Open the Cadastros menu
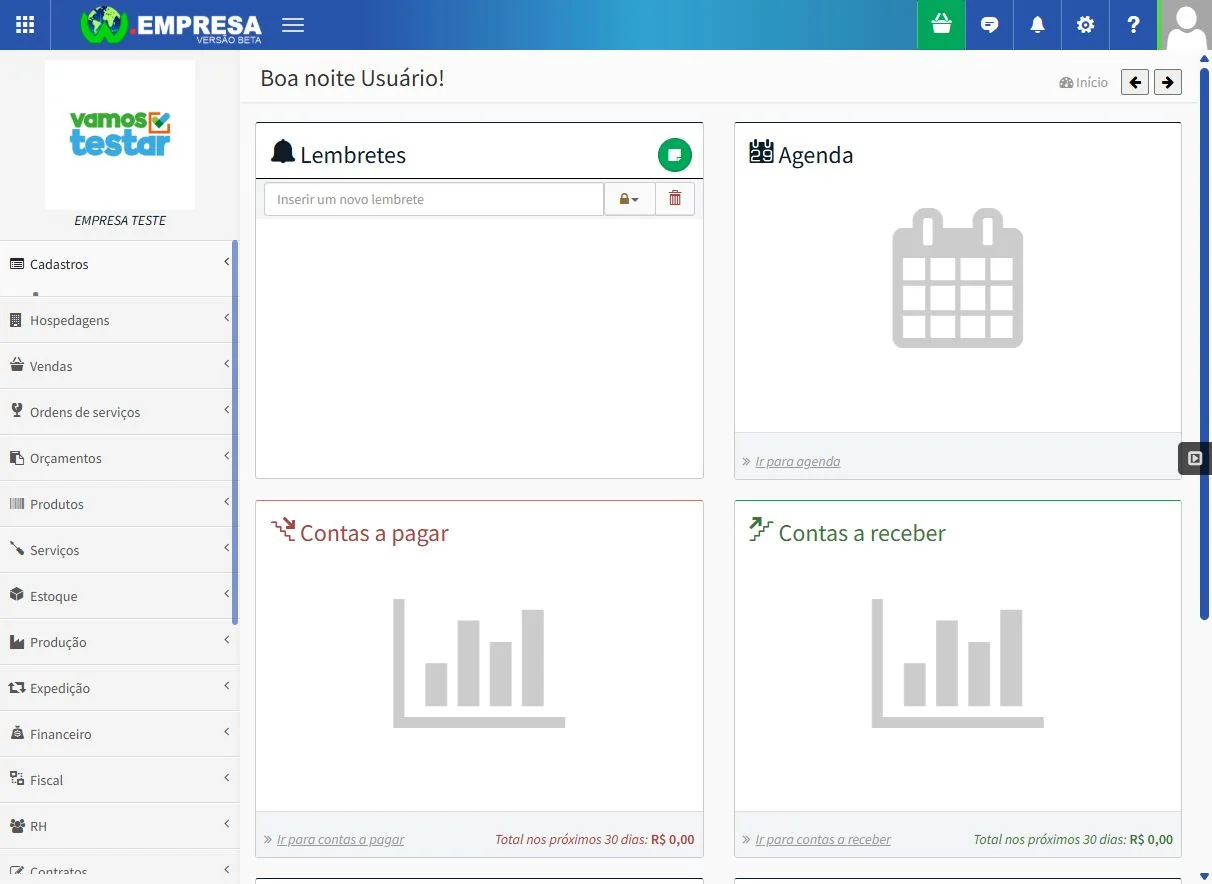 120,264
